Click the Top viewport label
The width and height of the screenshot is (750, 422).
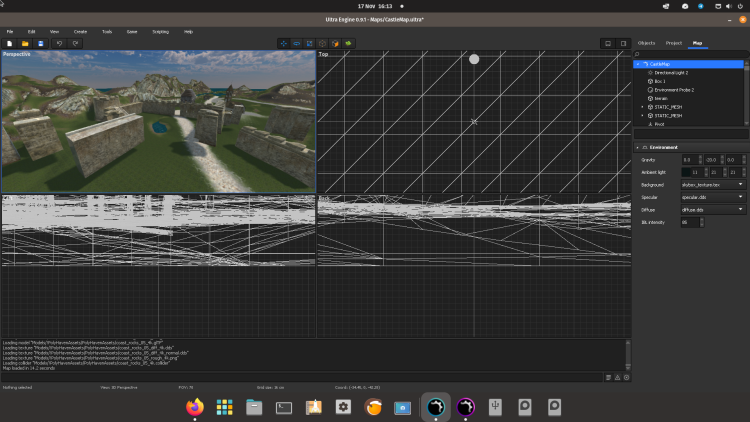point(323,54)
